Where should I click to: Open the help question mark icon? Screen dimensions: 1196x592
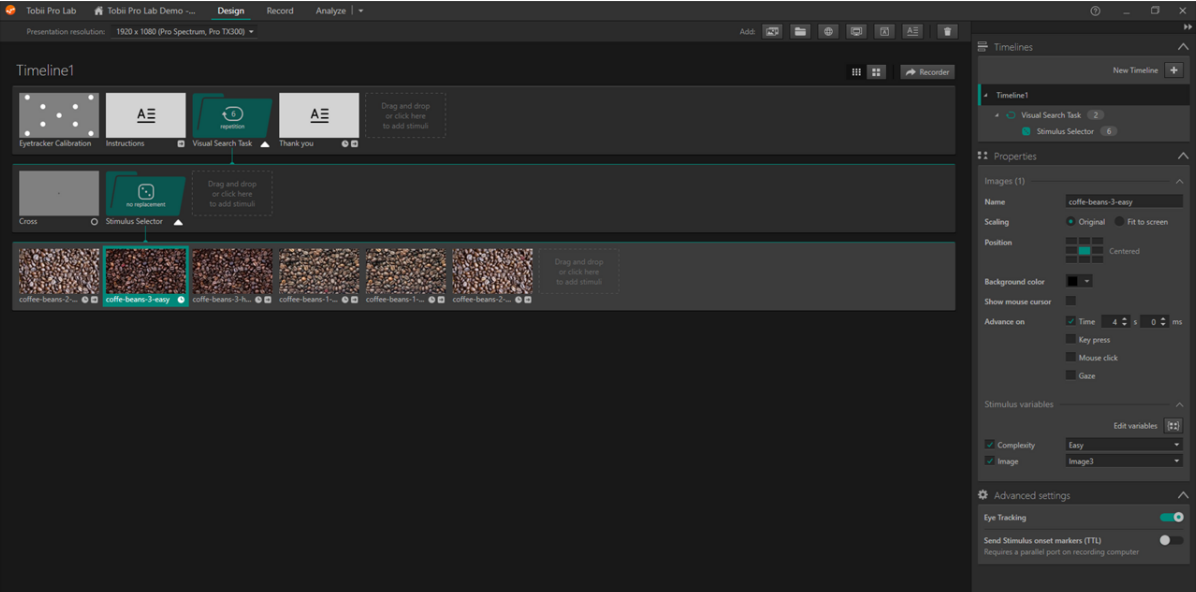tap(1095, 11)
